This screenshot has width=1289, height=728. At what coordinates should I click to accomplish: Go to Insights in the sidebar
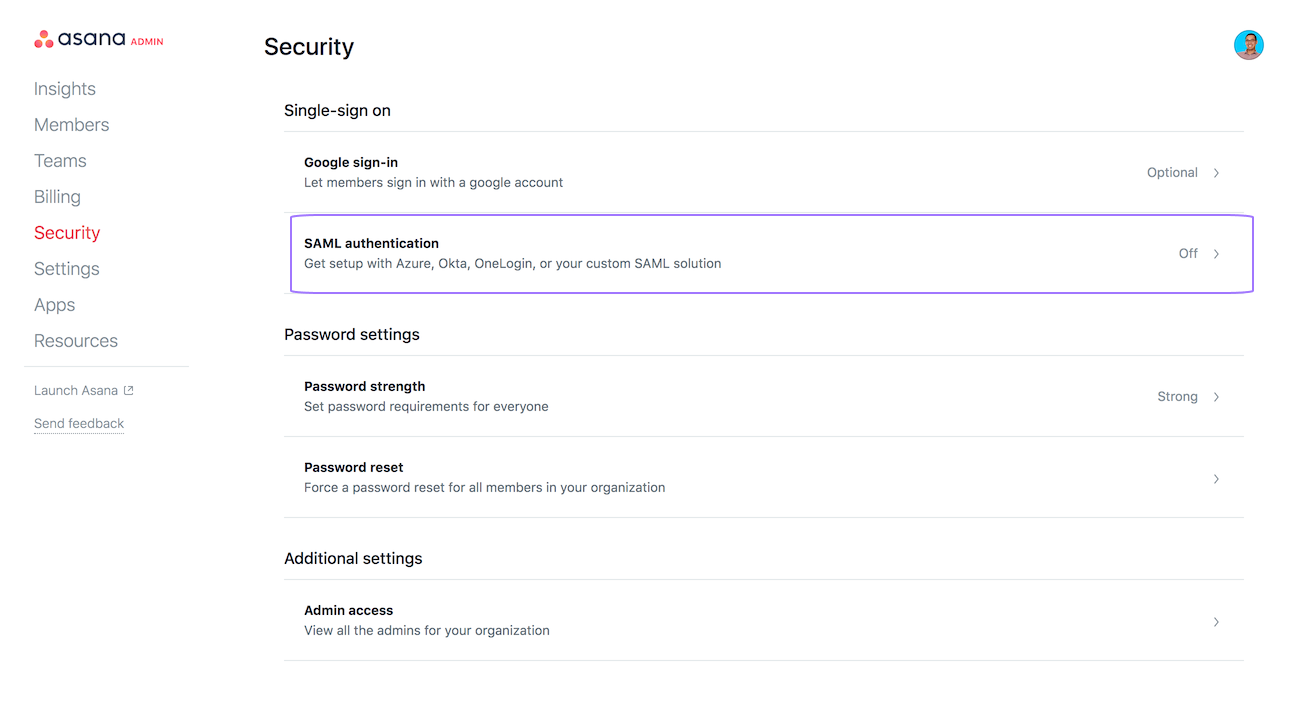click(x=65, y=89)
